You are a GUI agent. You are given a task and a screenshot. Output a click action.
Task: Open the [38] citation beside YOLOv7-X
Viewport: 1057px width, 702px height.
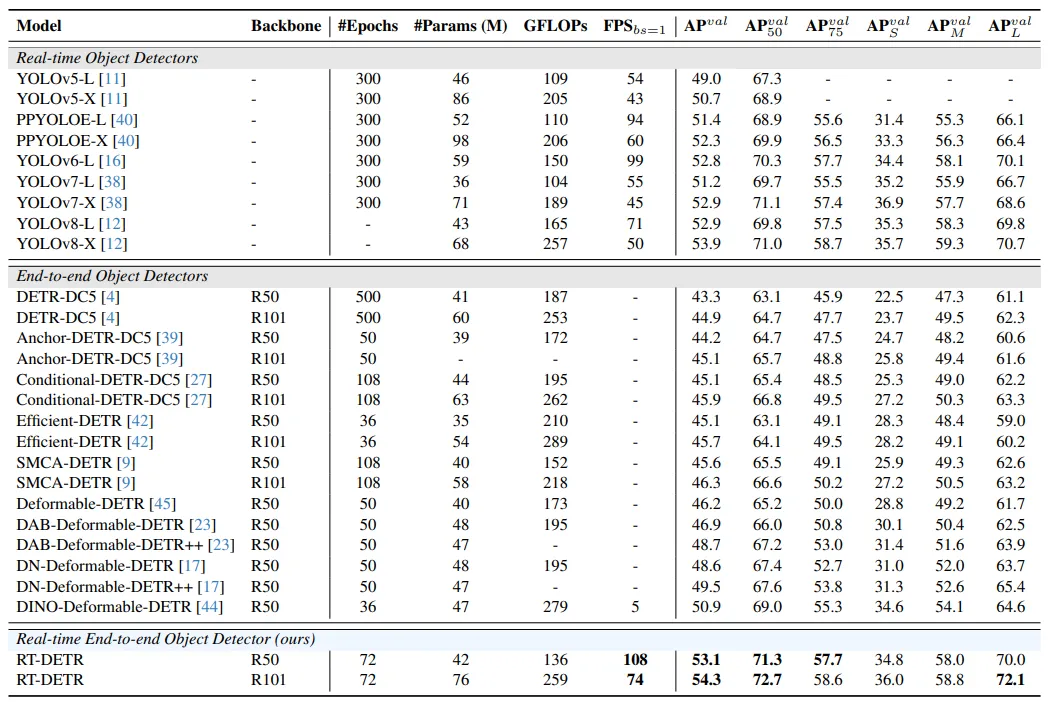coord(115,203)
